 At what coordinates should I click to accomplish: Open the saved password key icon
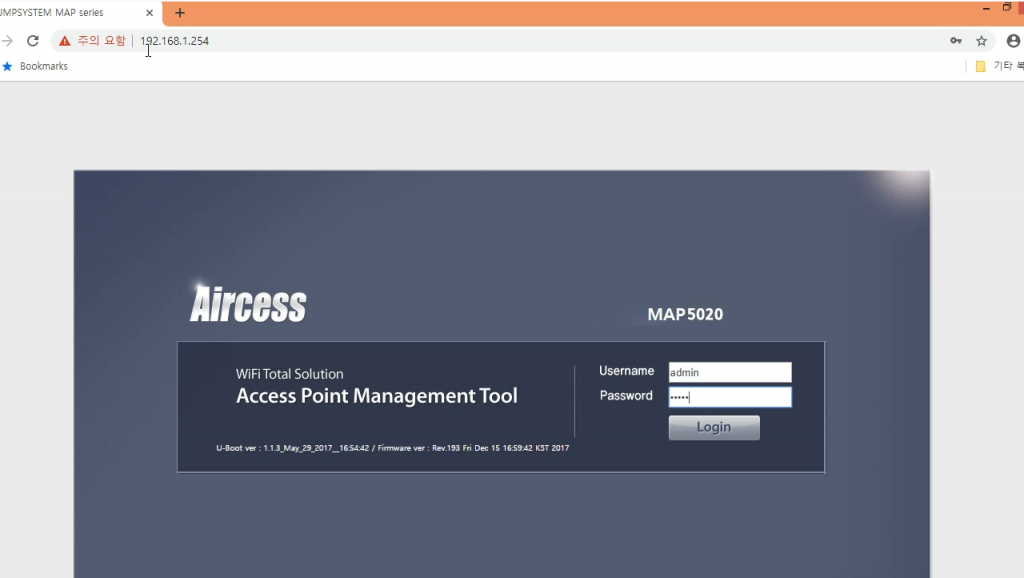coord(956,40)
